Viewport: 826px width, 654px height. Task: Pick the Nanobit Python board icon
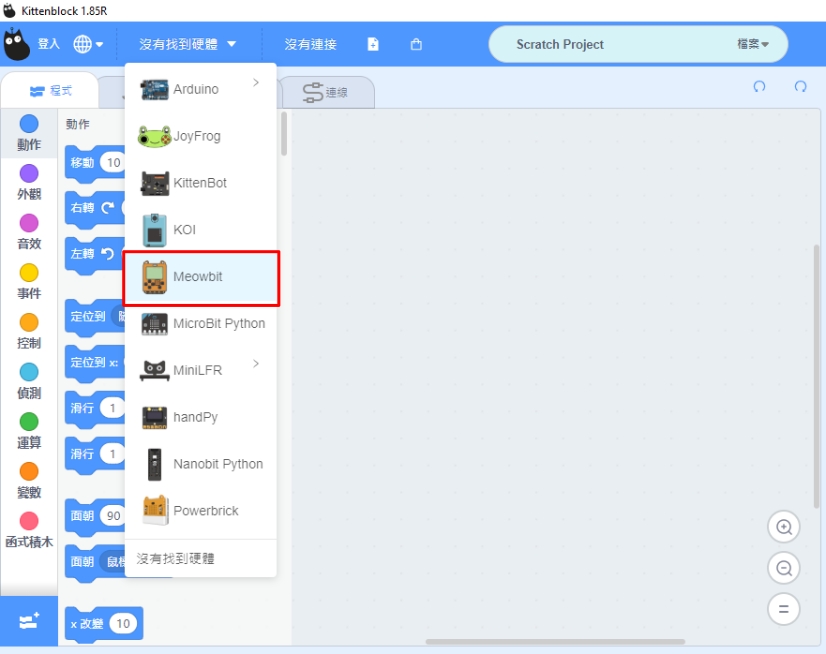[x=155, y=464]
